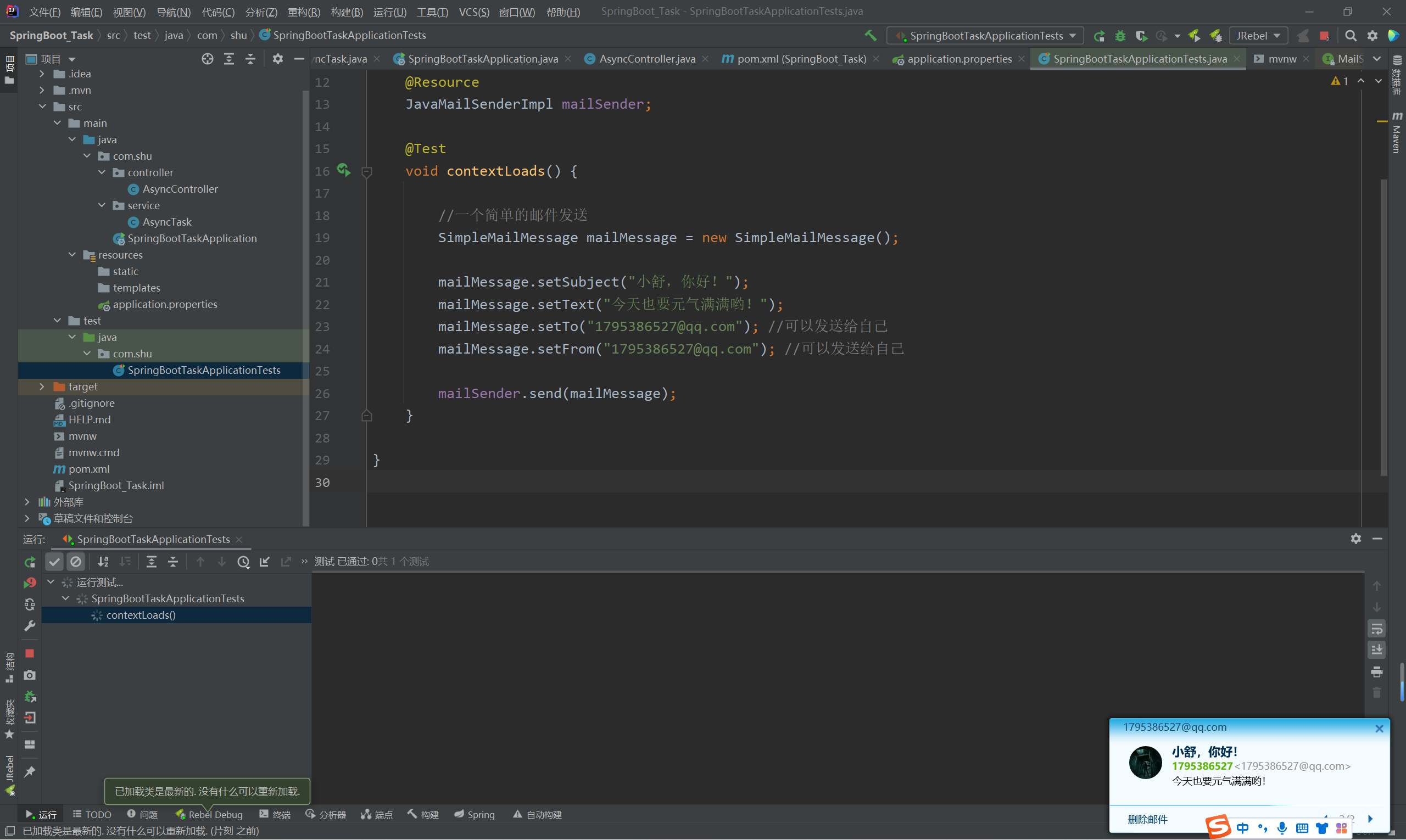Open the 重构(R) menu
This screenshot has width=1406, height=840.
[x=304, y=12]
